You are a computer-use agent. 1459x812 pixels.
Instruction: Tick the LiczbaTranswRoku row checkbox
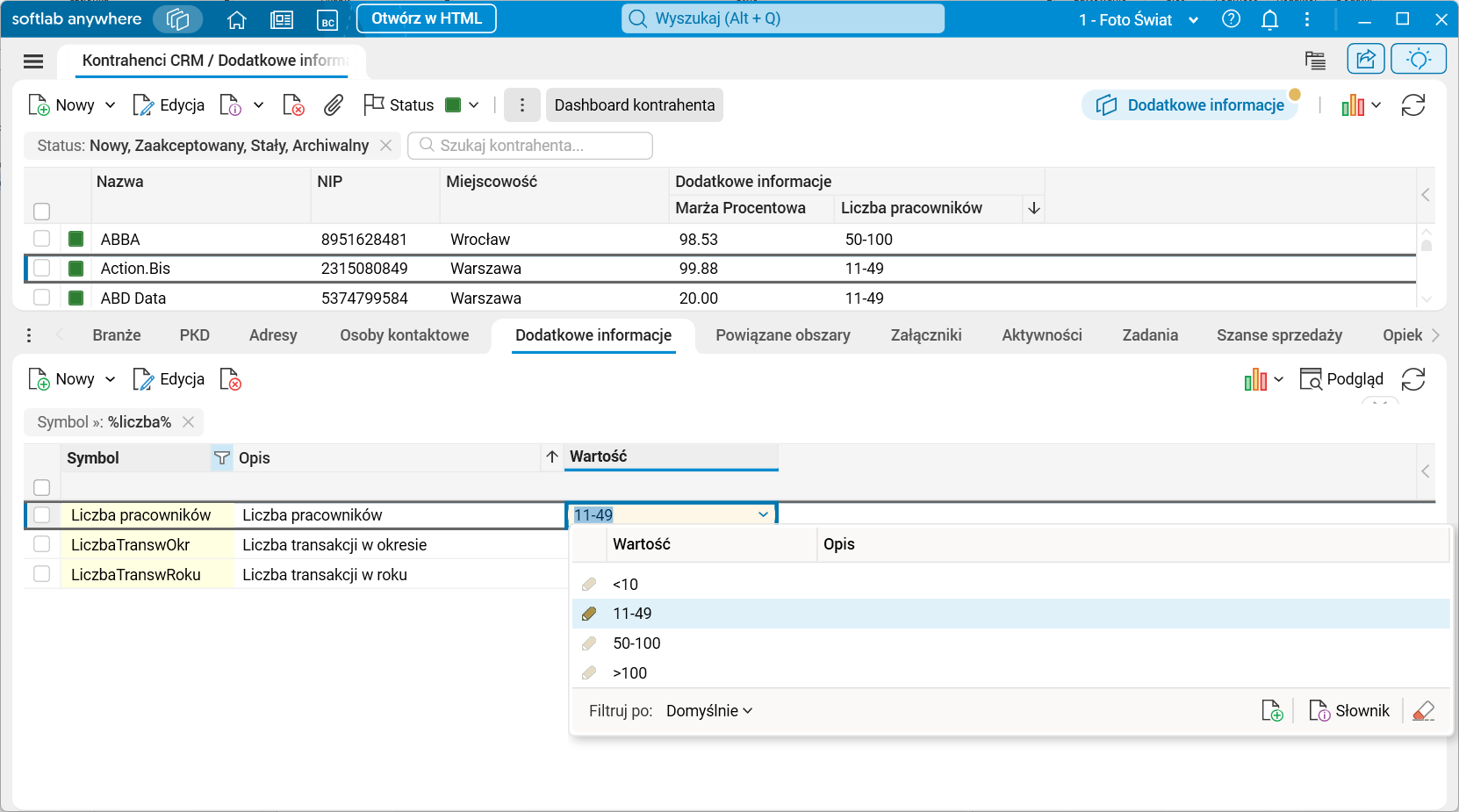click(41, 574)
